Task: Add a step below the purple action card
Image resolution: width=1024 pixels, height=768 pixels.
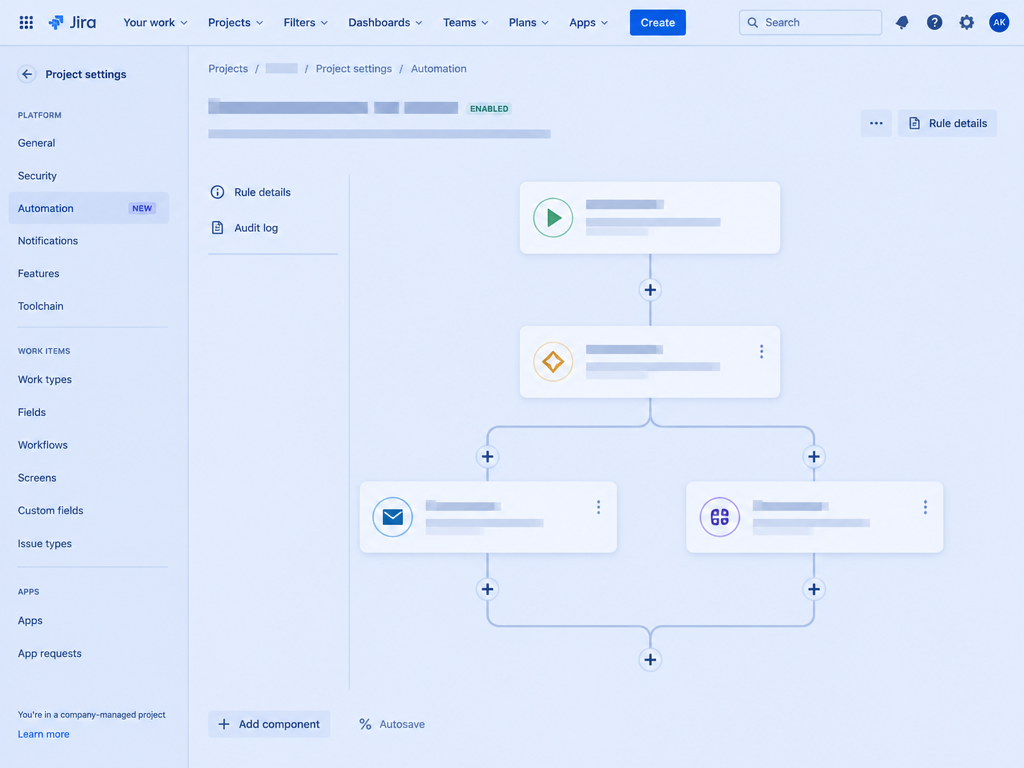Action: tap(814, 589)
